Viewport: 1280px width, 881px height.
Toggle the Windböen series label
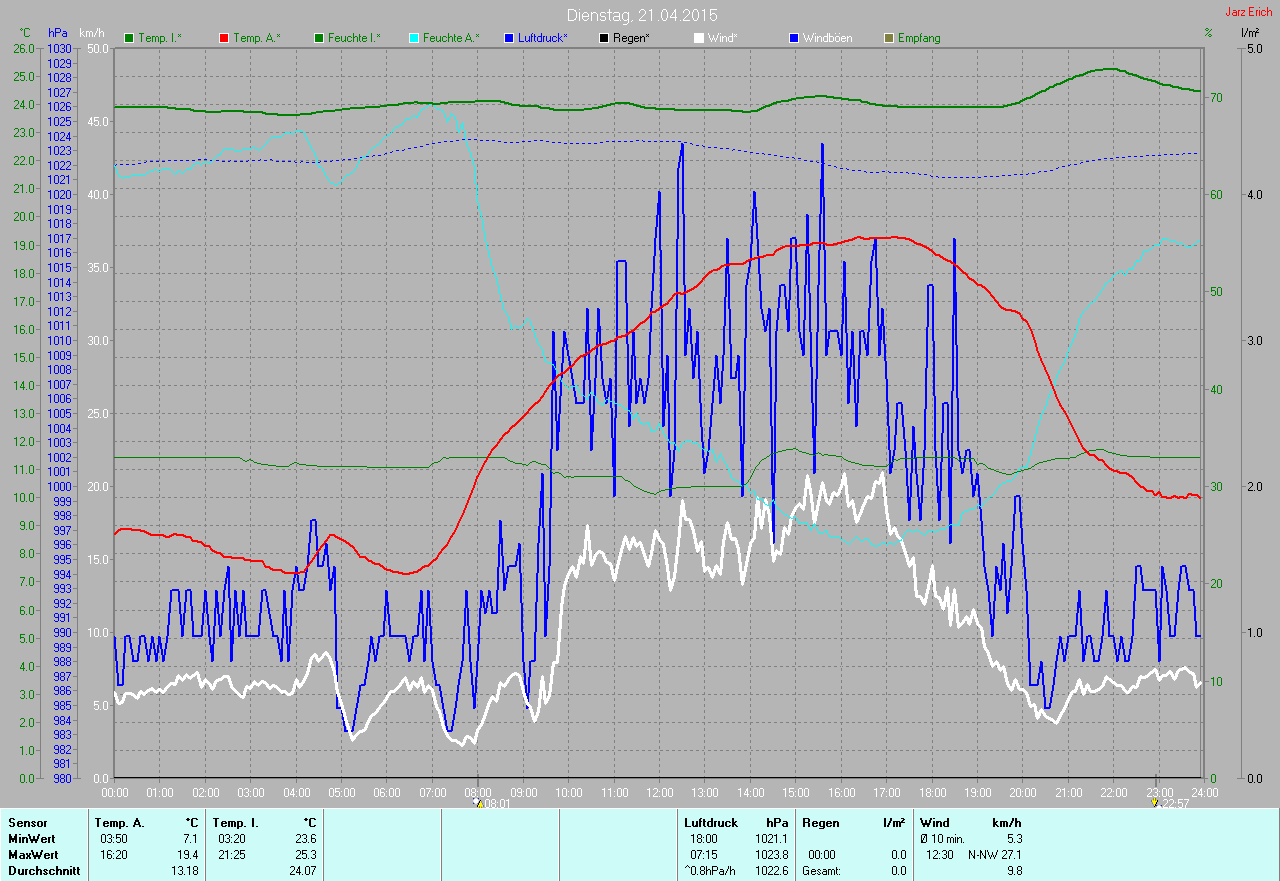[x=828, y=38]
